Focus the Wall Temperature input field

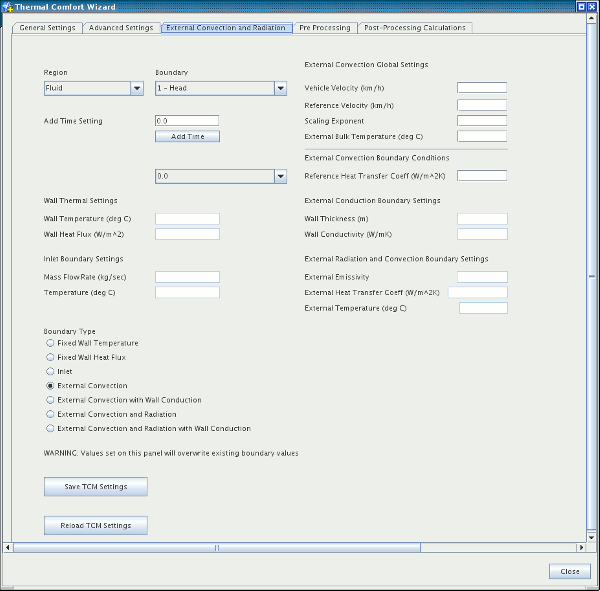point(187,218)
